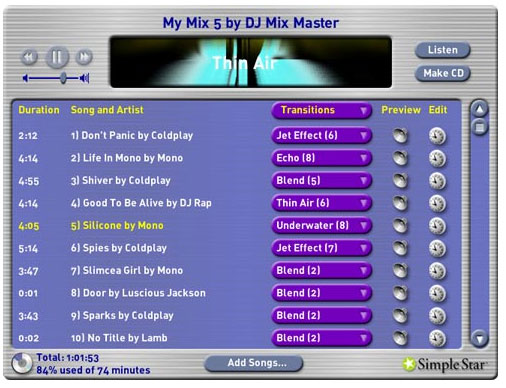
Task: Open Blend (2) dropdown for Slimcea Girl
Action: [x=321, y=271]
